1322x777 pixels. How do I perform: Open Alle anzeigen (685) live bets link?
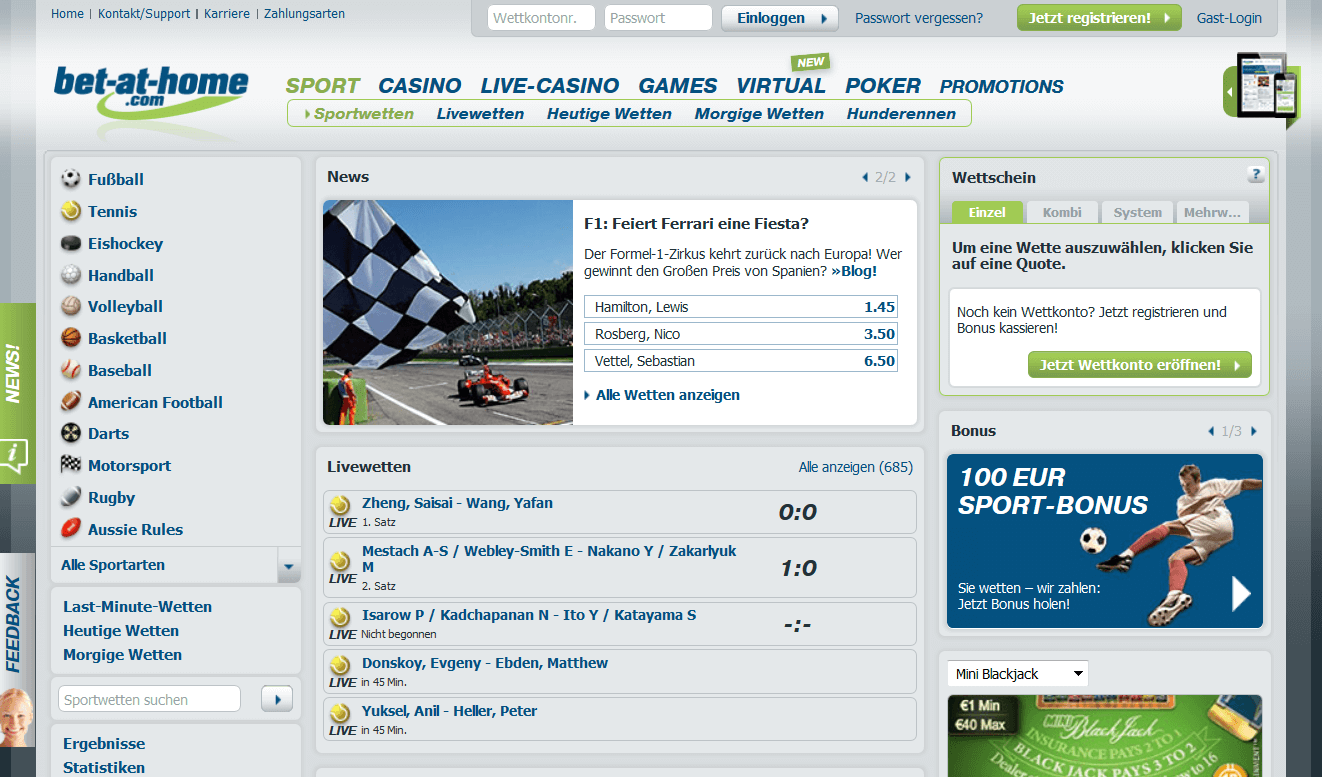coord(856,467)
